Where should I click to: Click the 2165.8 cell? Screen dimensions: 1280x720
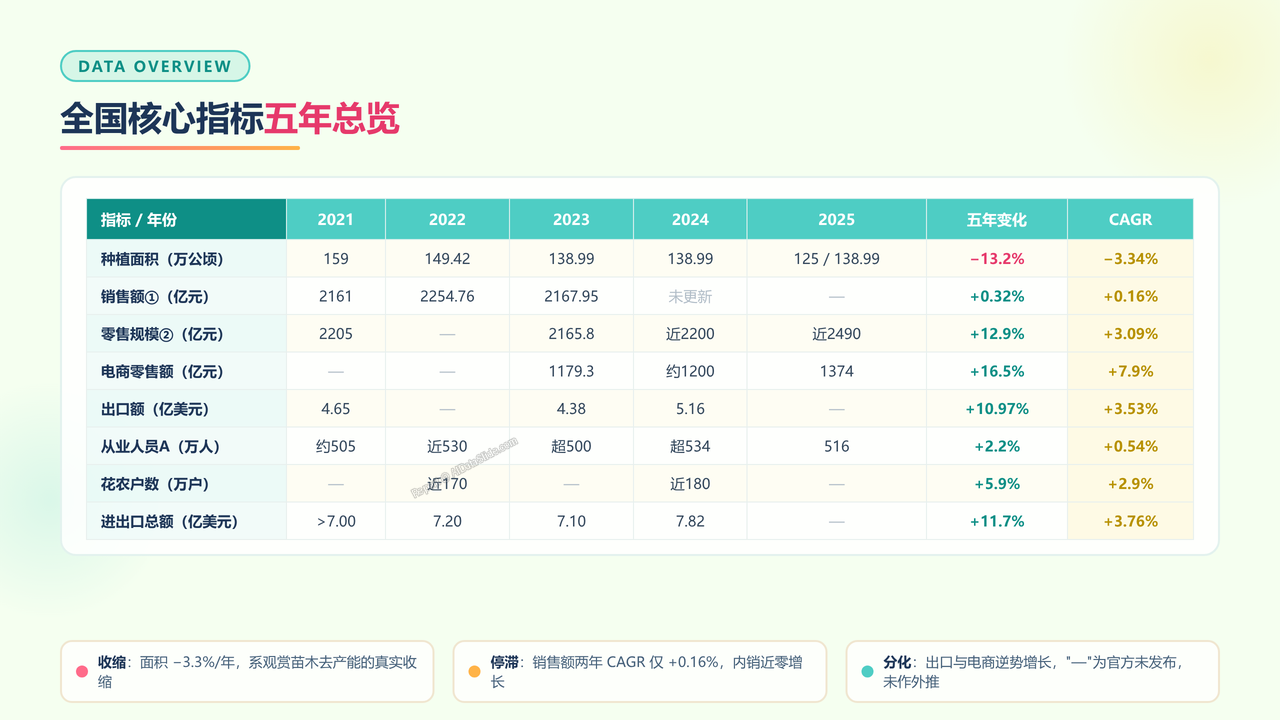coord(571,334)
